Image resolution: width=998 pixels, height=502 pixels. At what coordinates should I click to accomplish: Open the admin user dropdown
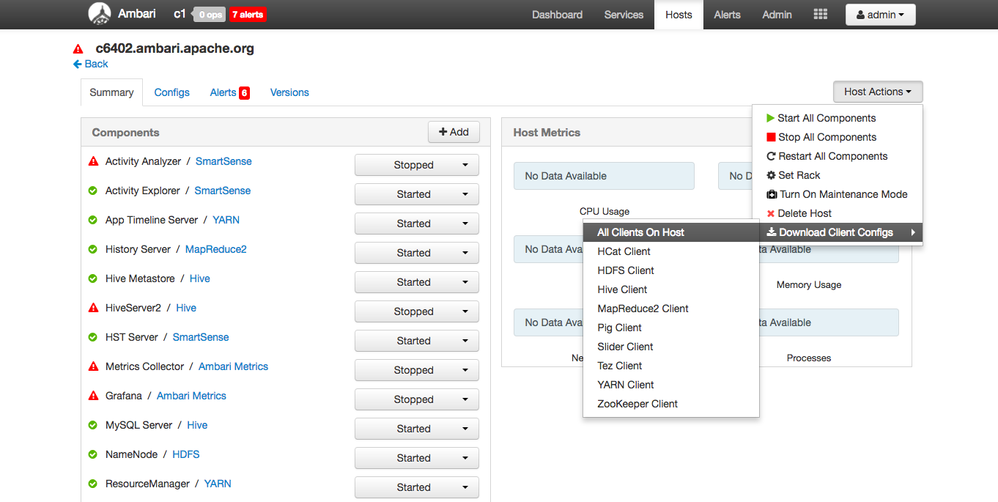point(880,15)
